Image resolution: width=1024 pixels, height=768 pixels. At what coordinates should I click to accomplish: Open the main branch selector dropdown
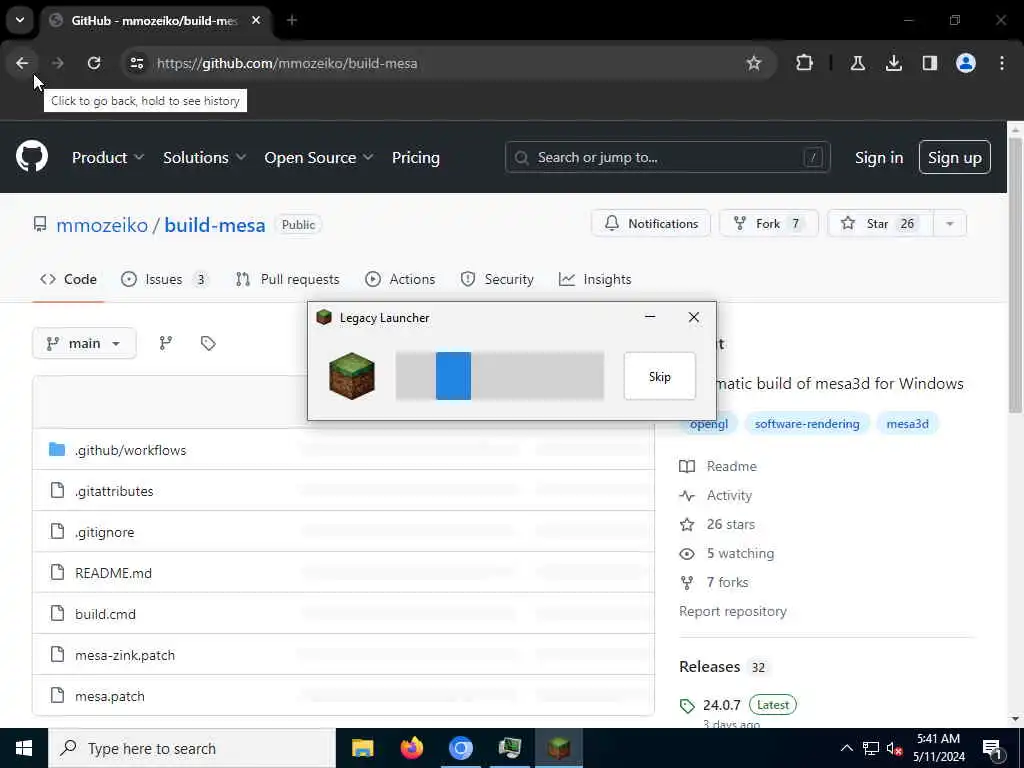coord(84,344)
